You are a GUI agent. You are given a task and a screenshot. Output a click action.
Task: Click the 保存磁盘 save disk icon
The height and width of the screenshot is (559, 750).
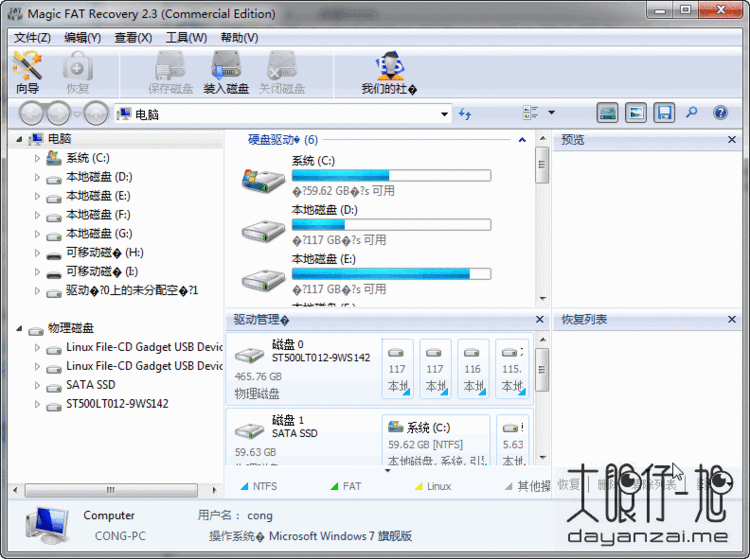[x=170, y=73]
